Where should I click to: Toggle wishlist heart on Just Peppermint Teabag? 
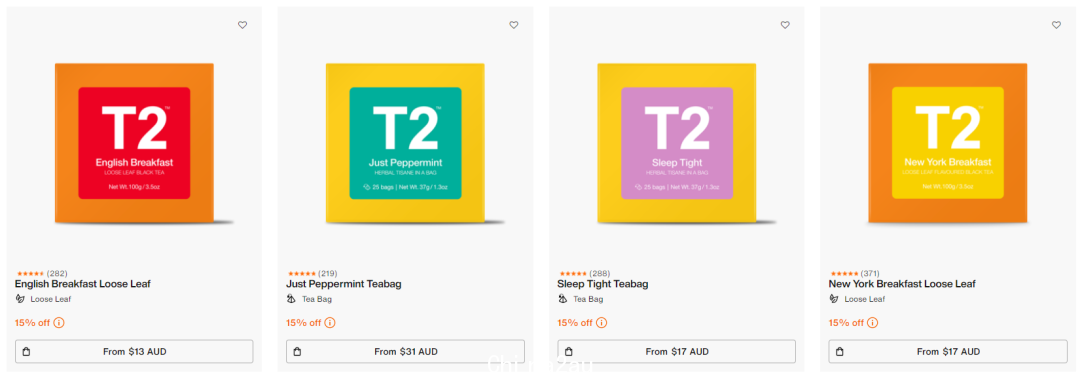(514, 25)
